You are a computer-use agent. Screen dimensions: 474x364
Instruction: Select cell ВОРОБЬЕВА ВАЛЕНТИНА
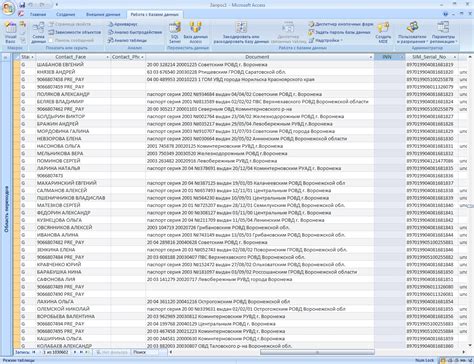click(x=73, y=316)
